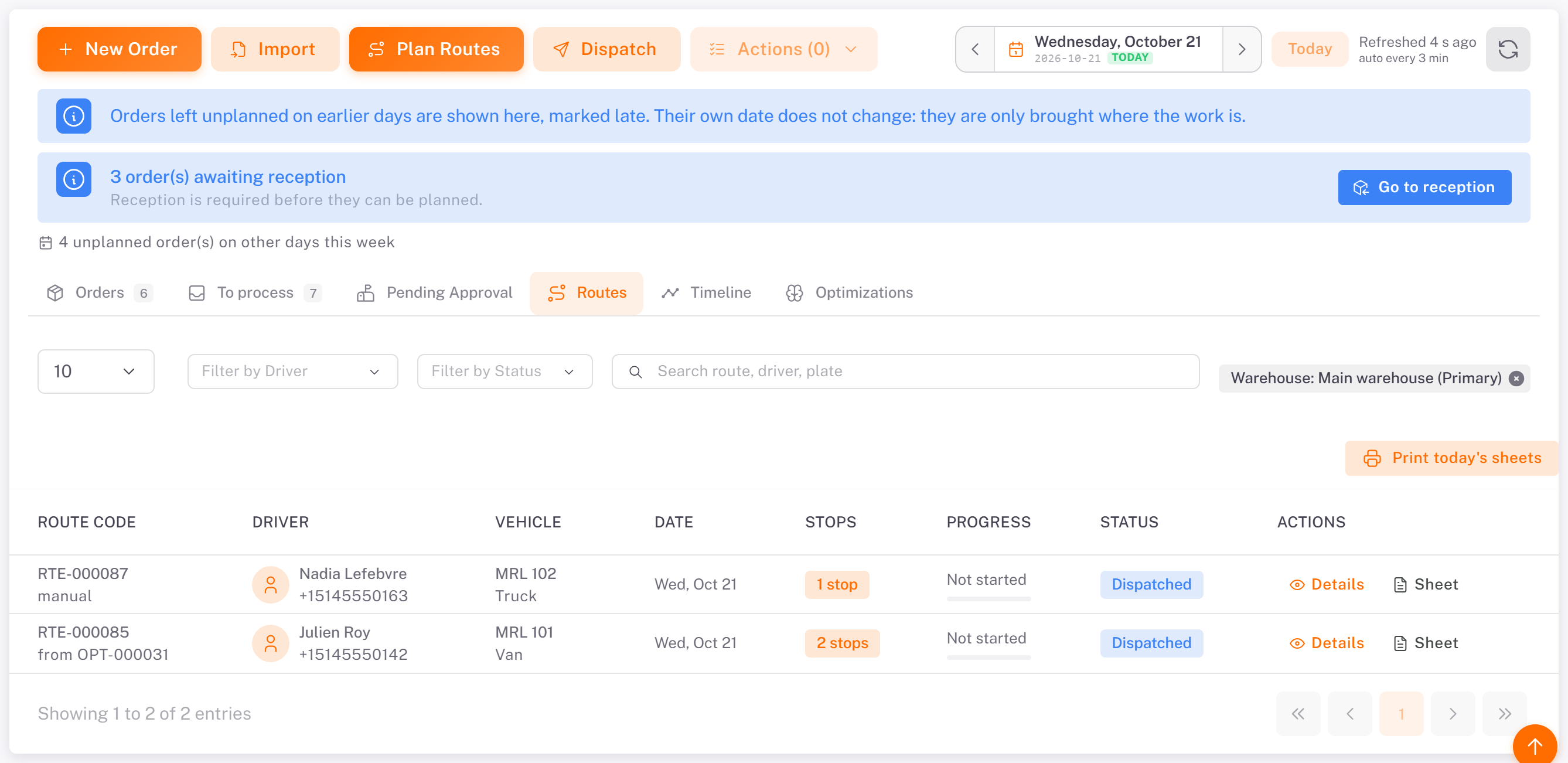Go to next day arrow
The image size is (1568, 763).
(x=1242, y=49)
